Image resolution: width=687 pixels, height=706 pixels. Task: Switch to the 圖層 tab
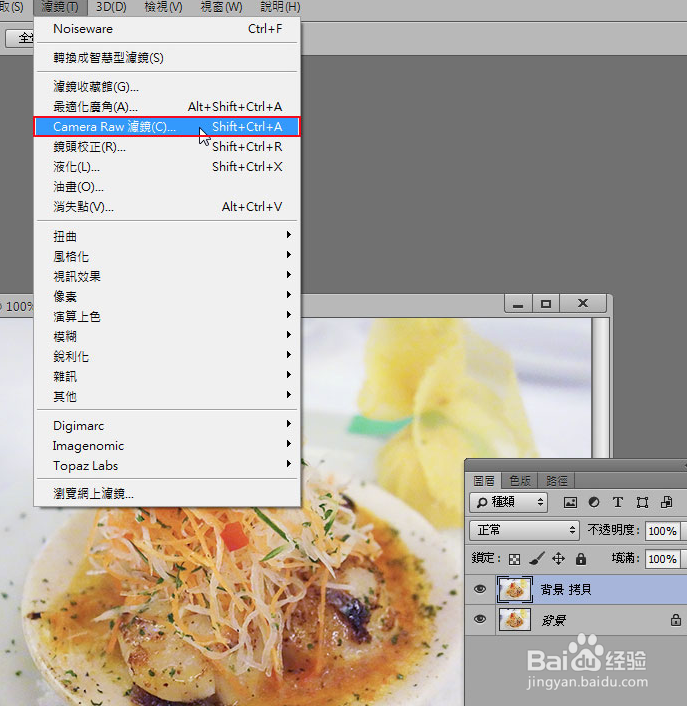click(484, 481)
